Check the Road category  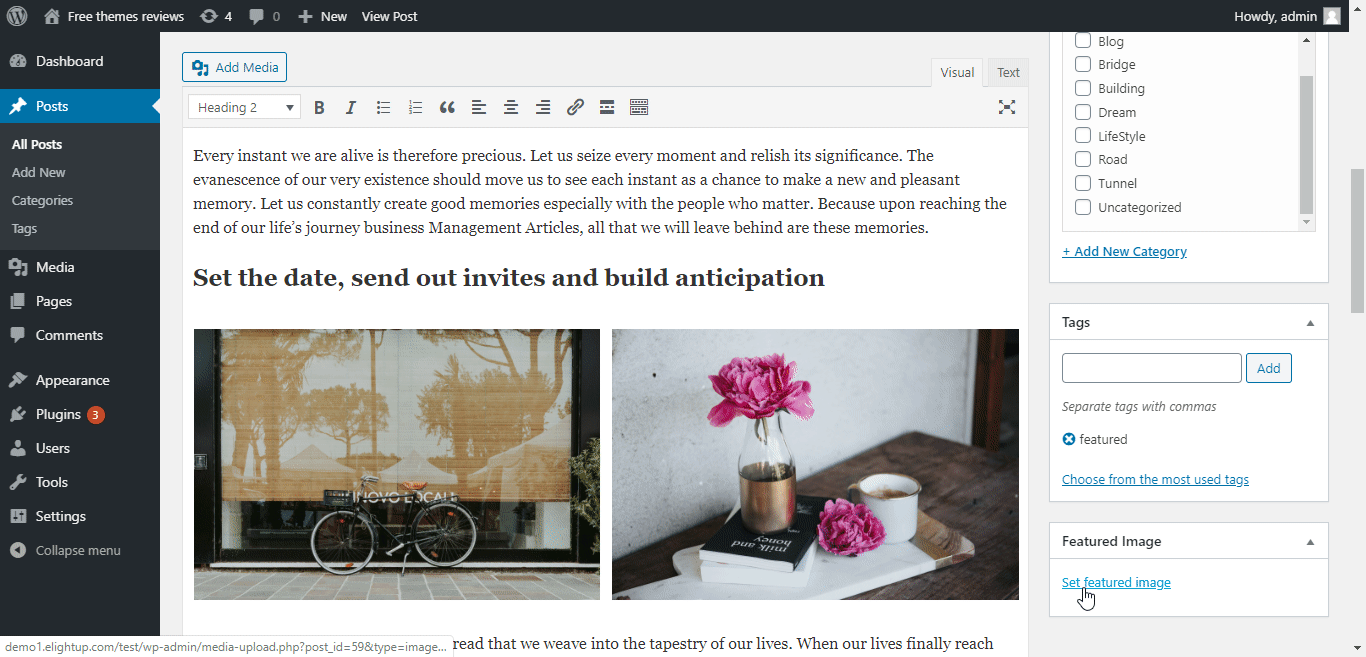[1082, 159]
